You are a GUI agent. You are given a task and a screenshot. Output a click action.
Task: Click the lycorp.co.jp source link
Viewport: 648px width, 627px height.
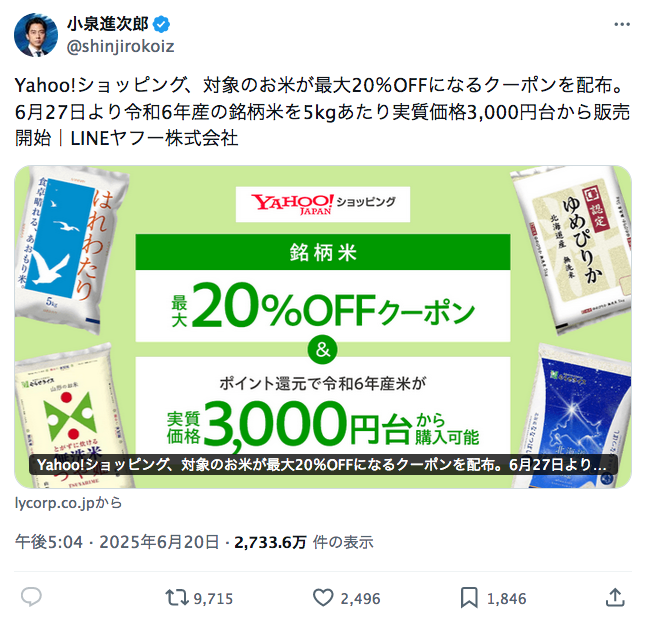point(68,503)
